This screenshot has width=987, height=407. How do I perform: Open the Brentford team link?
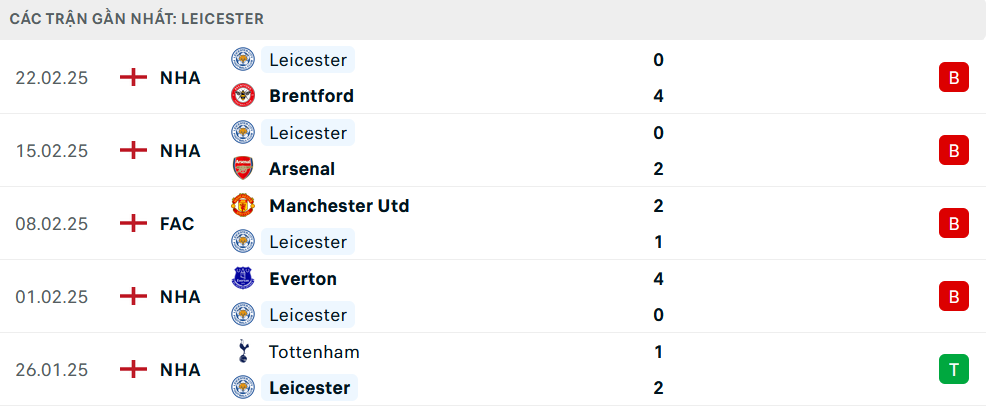tap(311, 96)
